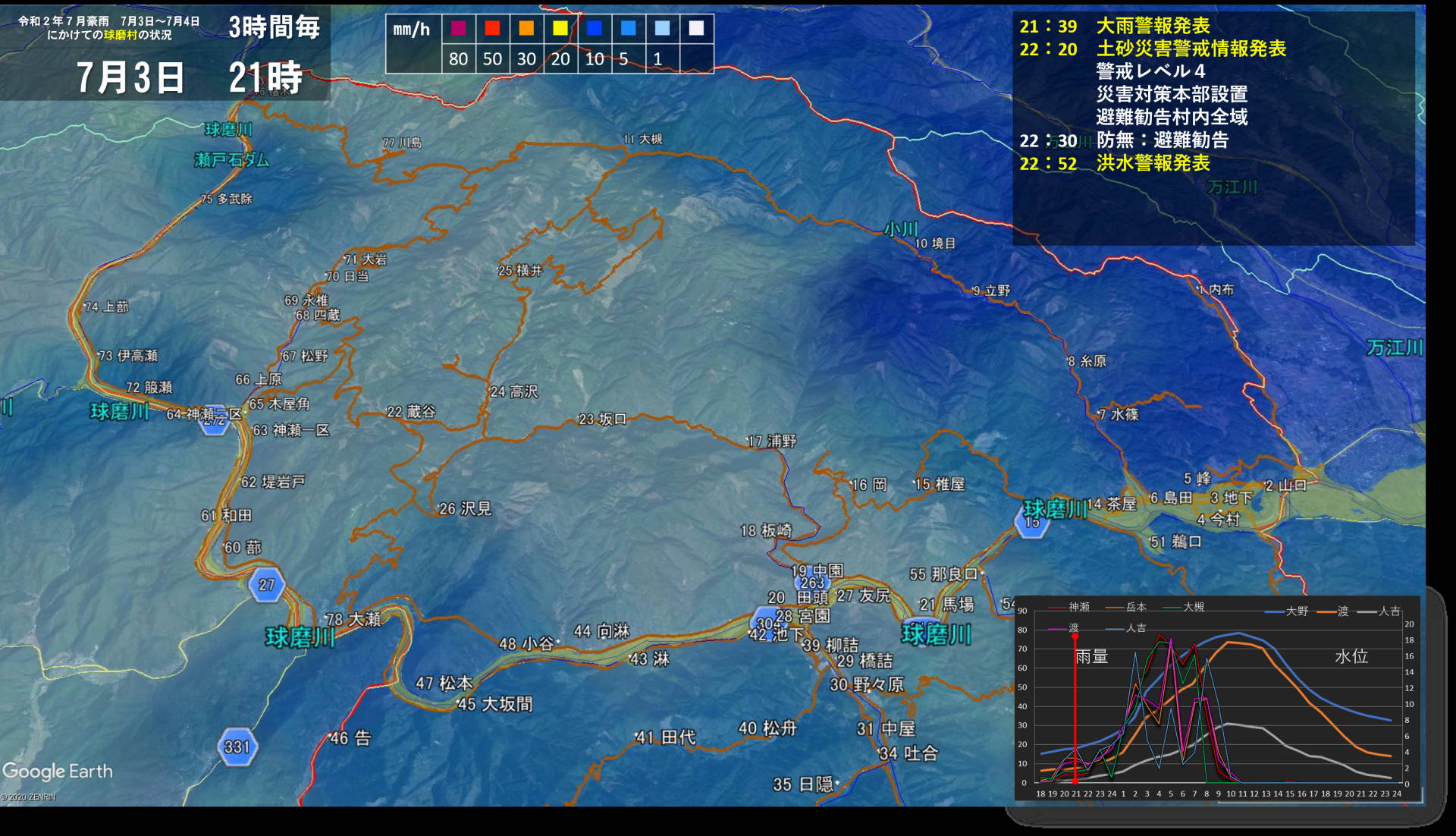The height and width of the screenshot is (836, 1456).
Task: Click the 35 日隠 place label
Action: click(x=803, y=784)
